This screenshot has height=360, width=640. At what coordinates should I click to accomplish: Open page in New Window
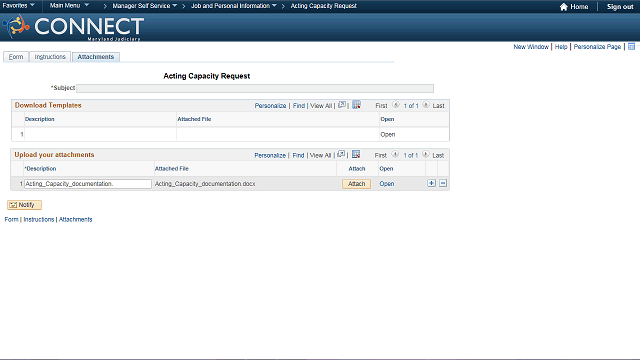tap(531, 47)
